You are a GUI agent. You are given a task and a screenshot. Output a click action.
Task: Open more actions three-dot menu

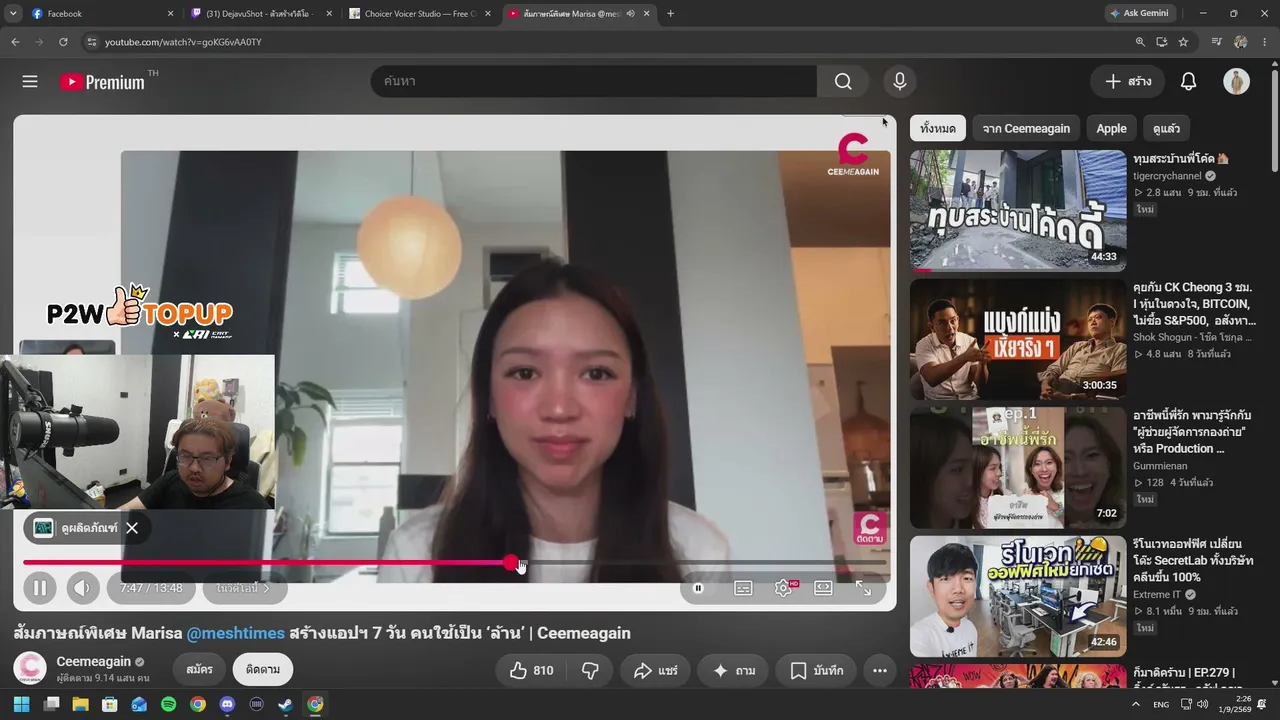tap(880, 671)
